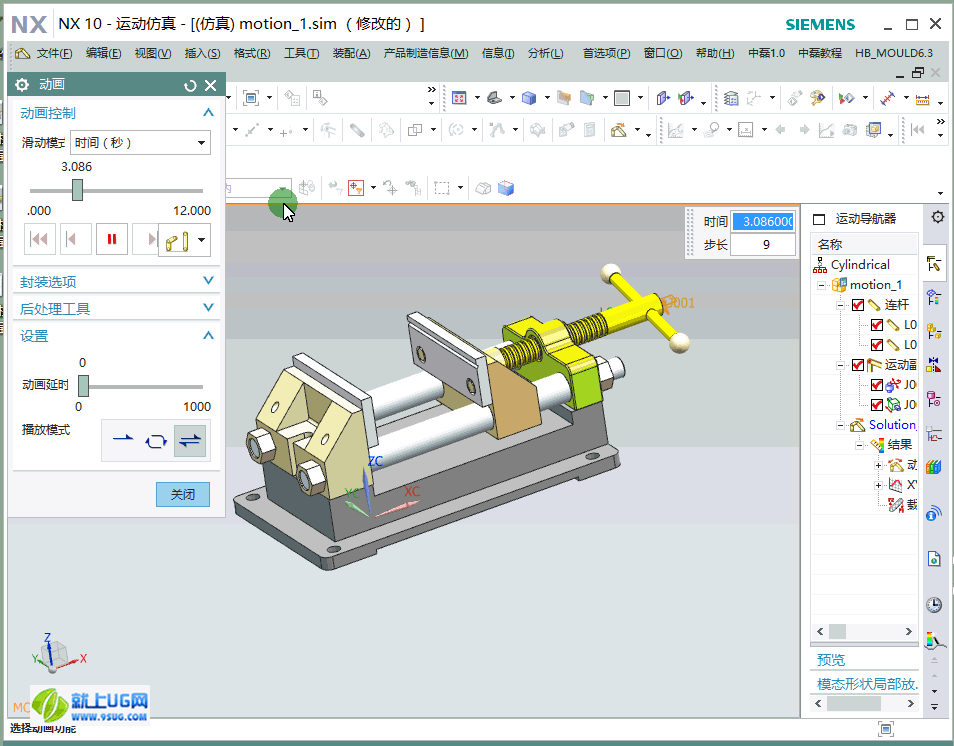
Task: Open the HB_MOULD6.3 menu
Action: 894,54
